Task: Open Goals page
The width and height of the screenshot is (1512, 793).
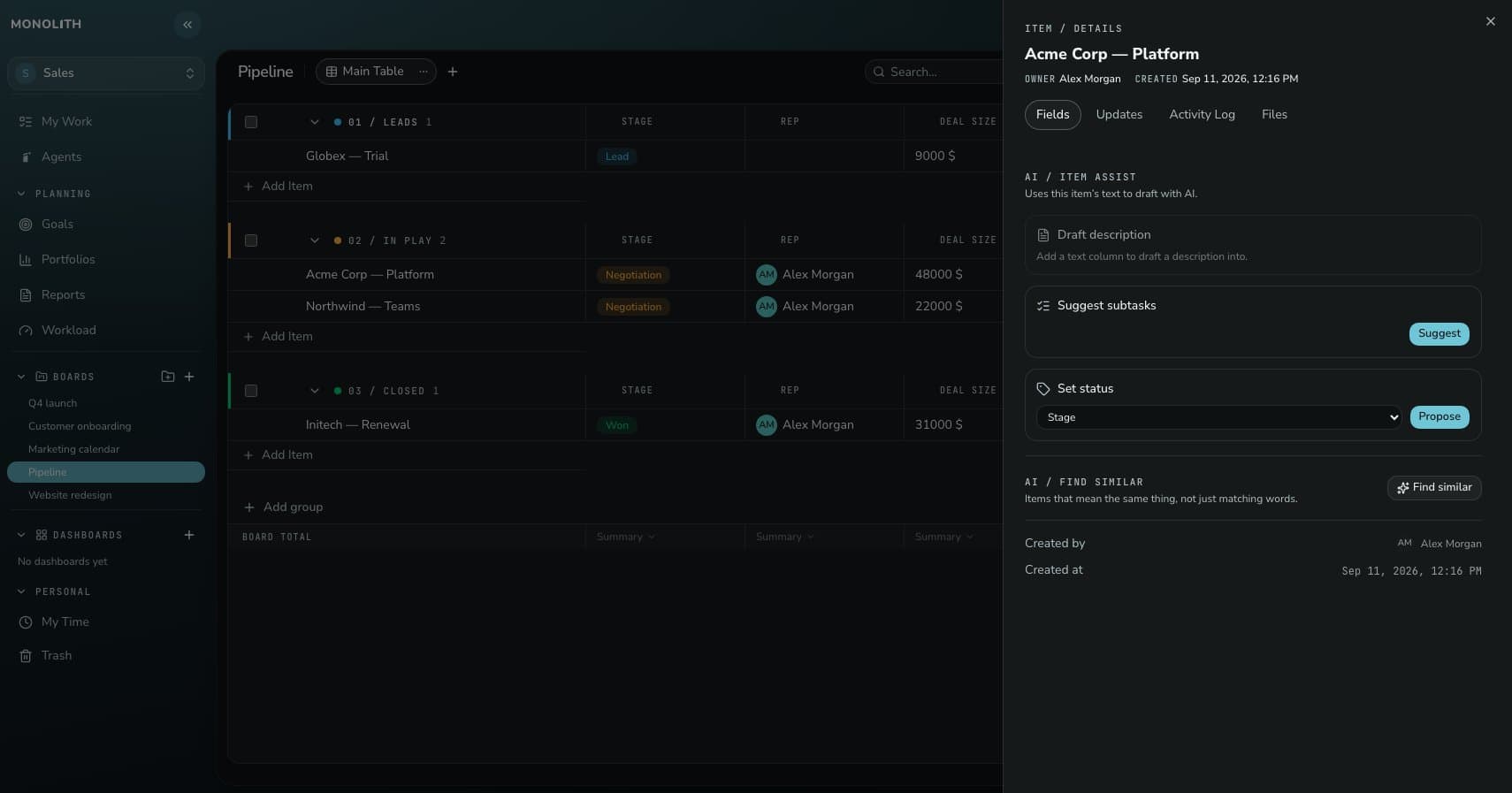Action: [106, 224]
